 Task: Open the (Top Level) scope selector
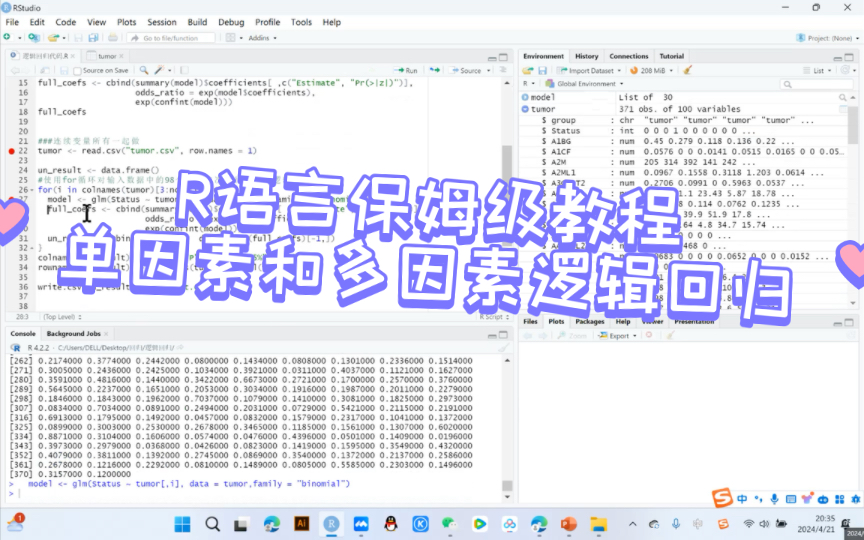click(x=62, y=317)
